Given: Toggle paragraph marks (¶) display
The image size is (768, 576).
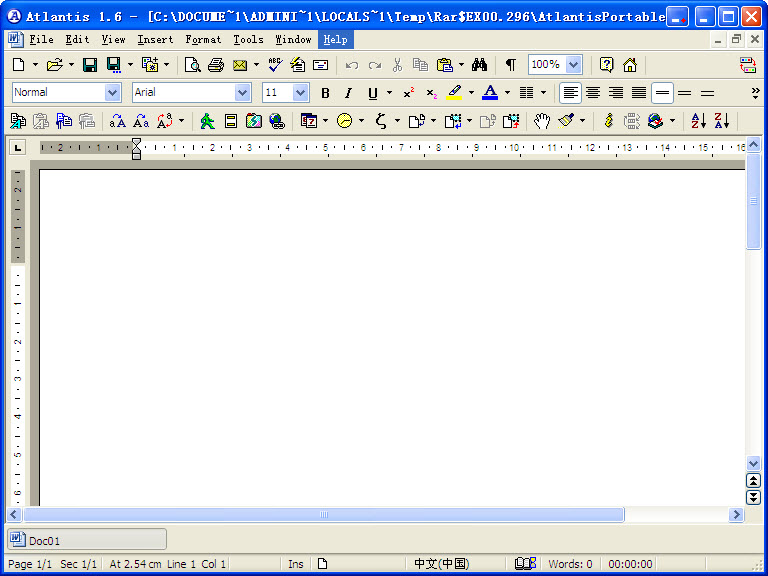Looking at the screenshot, I should (510, 65).
